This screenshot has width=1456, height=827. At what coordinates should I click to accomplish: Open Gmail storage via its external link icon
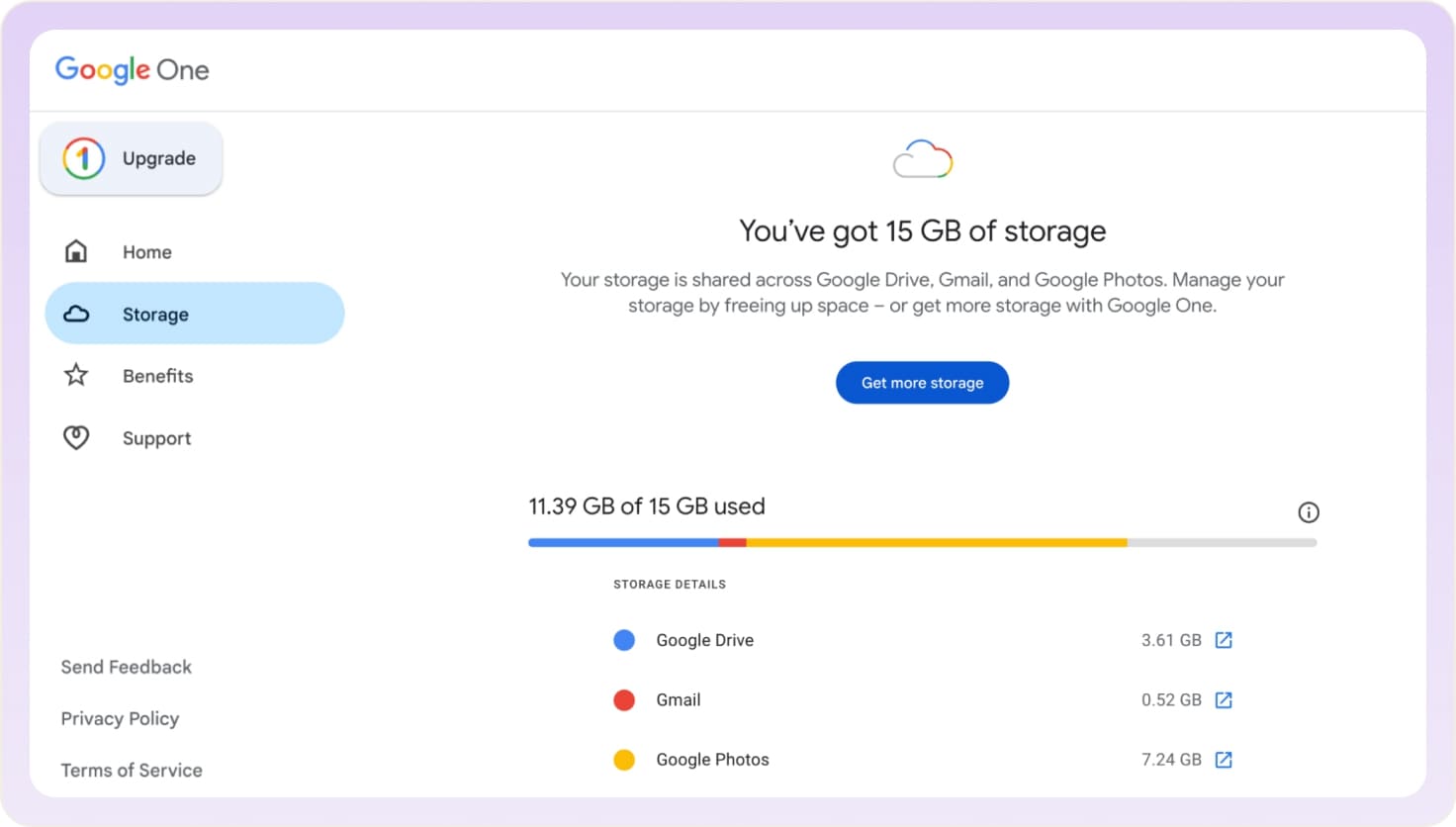1224,699
